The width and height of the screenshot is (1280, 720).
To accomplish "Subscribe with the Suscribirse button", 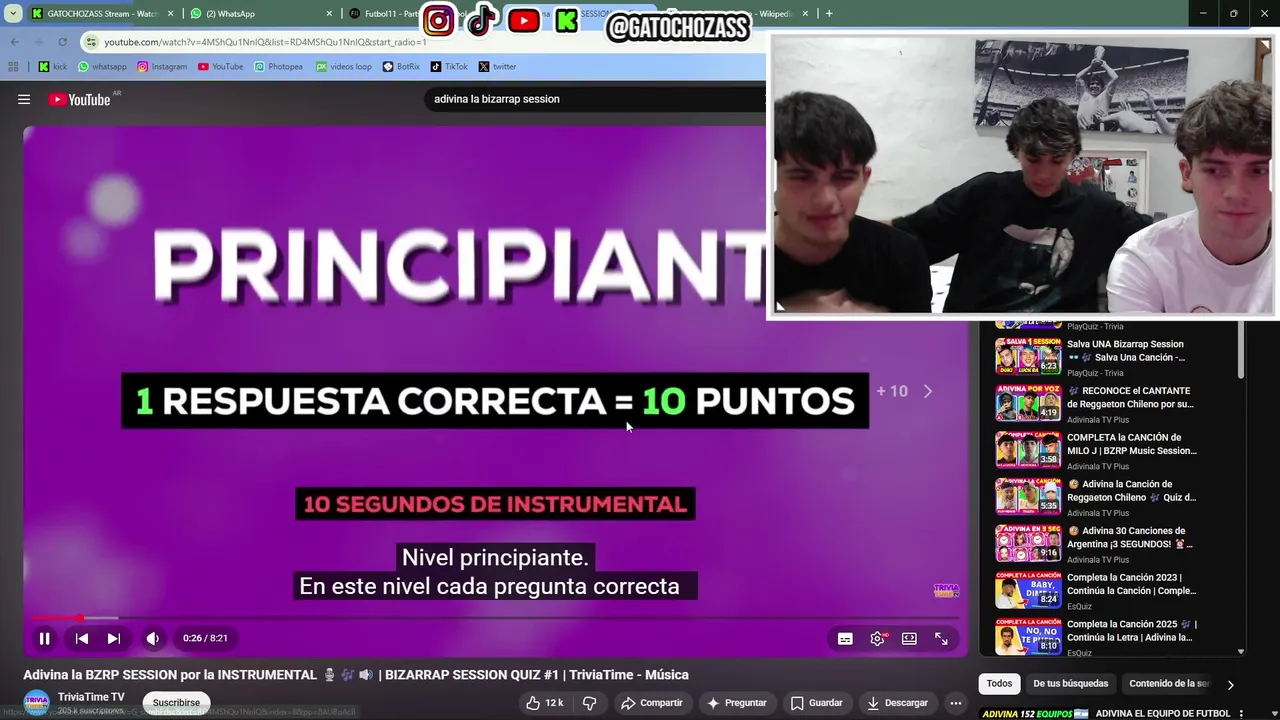I will pos(176,703).
